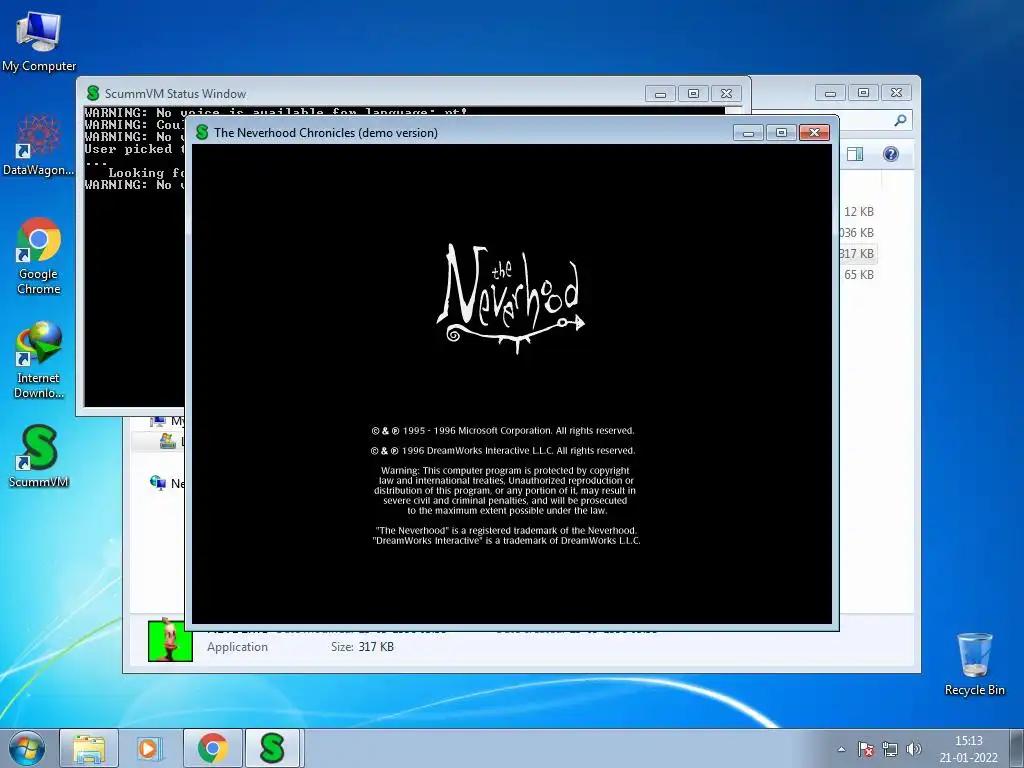Select the 12 KB file size entry in Explorer
The image size is (1024, 768).
point(858,212)
